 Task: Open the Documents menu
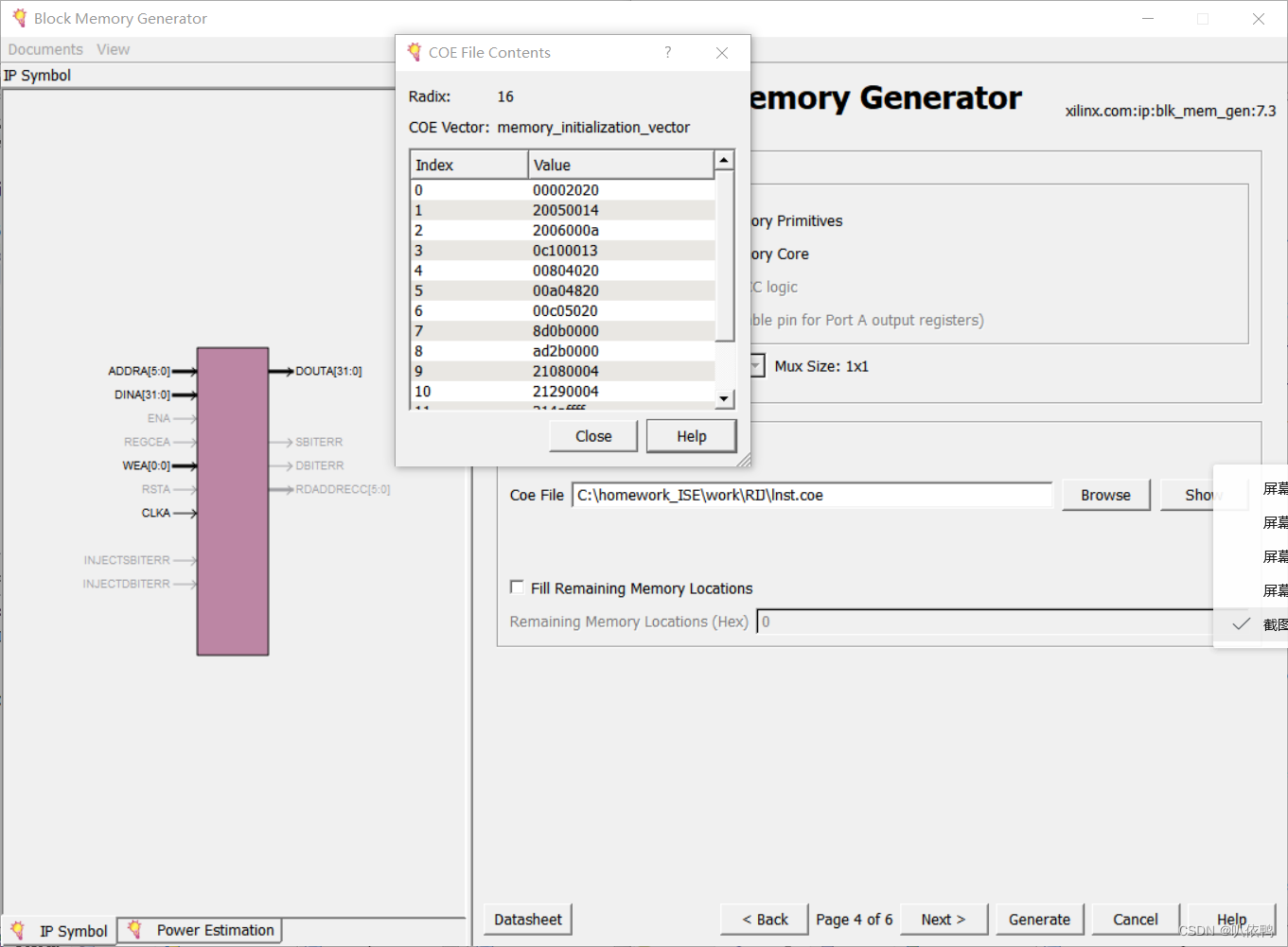45,49
